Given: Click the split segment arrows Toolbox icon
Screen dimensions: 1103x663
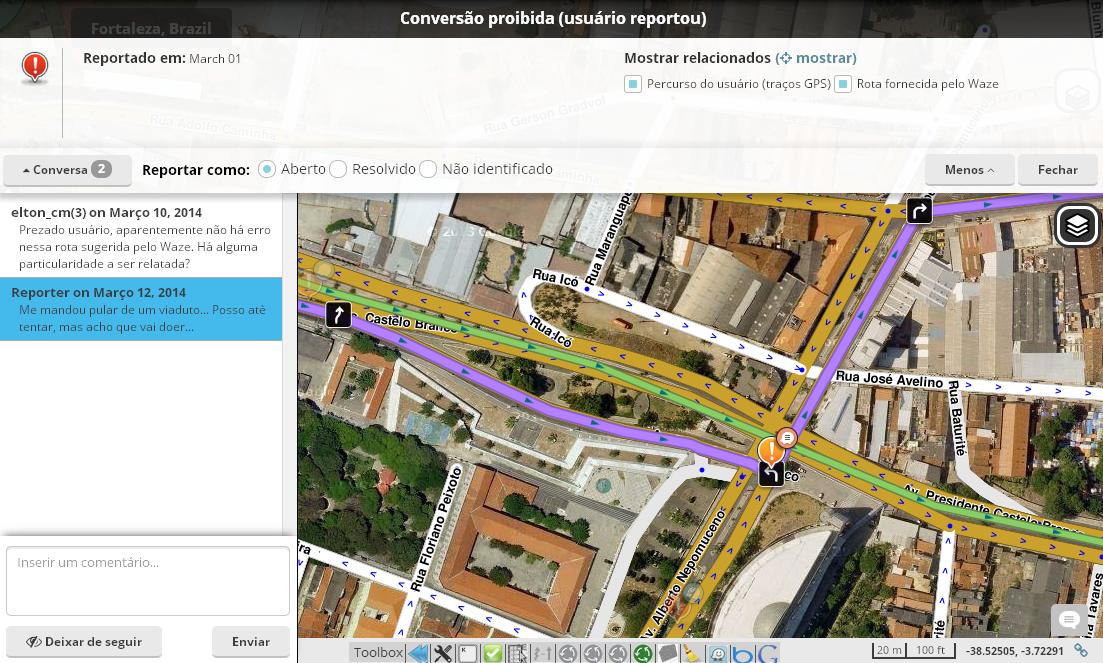Looking at the screenshot, I should pos(542,653).
